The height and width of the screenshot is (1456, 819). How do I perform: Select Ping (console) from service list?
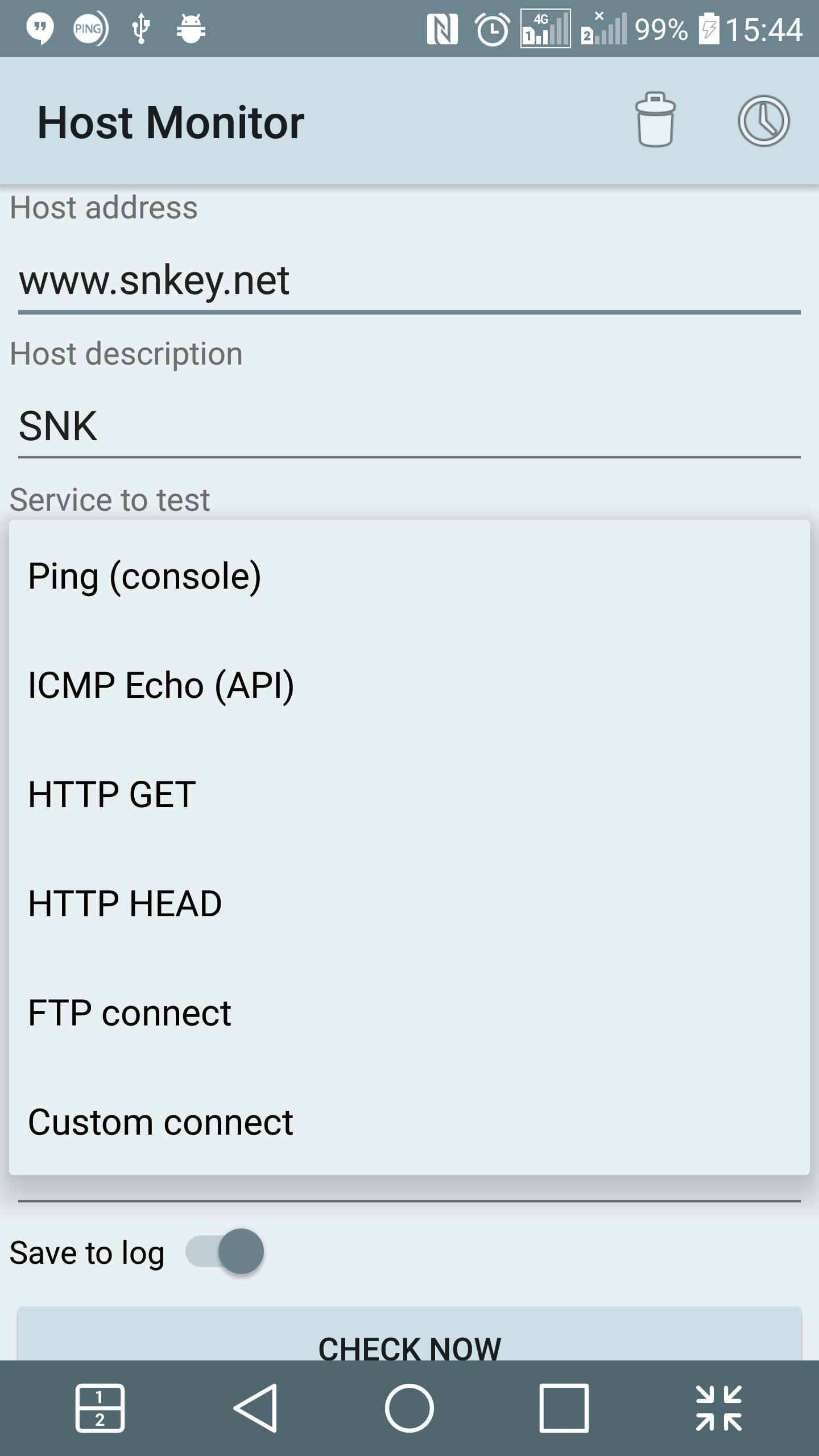tap(146, 577)
